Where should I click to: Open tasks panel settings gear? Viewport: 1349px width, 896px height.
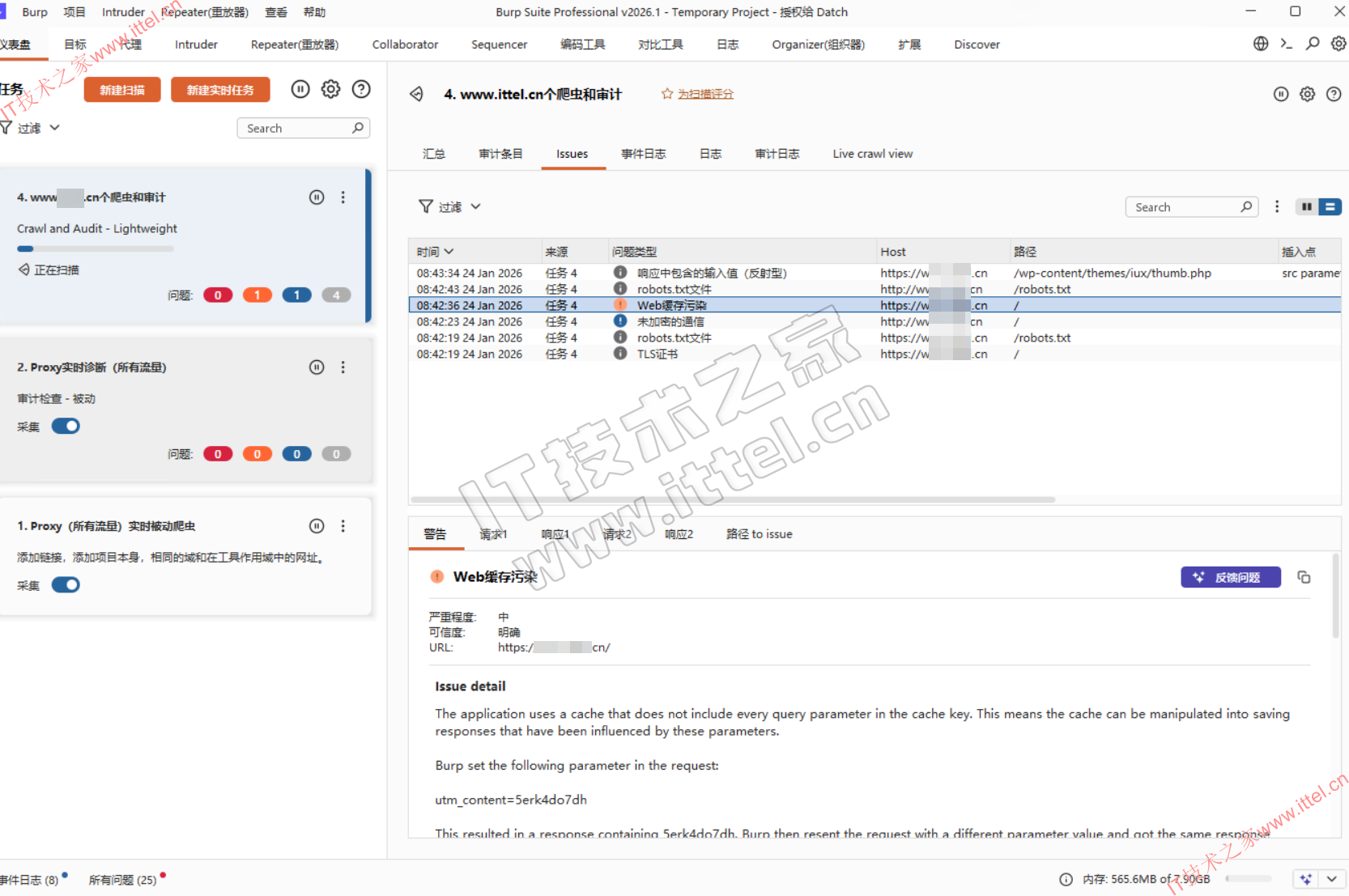[x=330, y=89]
